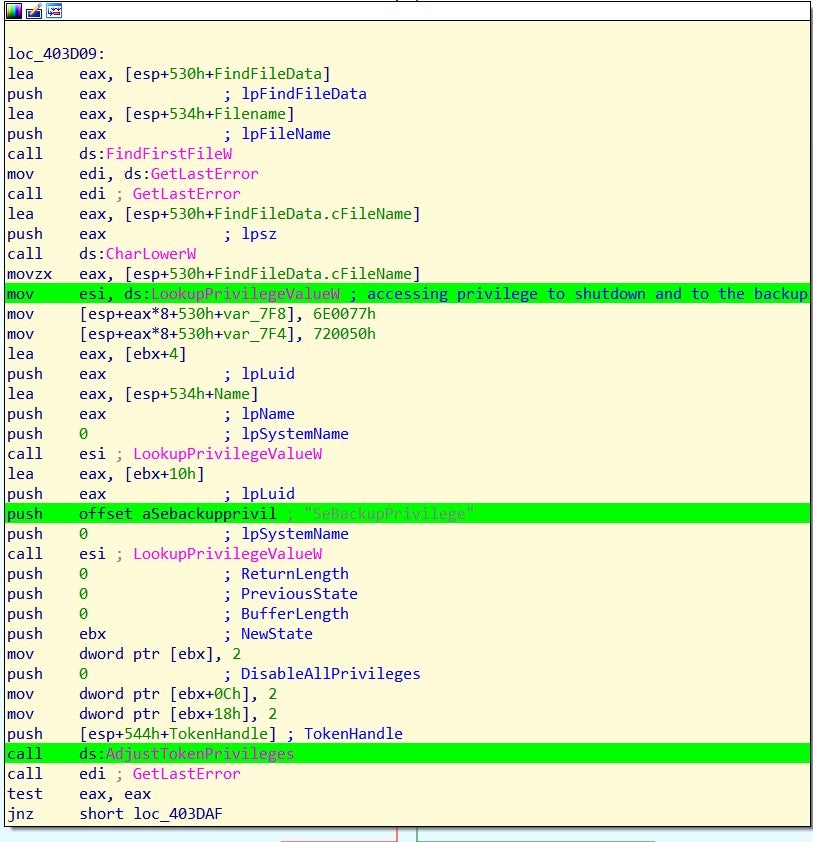Click the Filename variable in lea line
This screenshot has height=842, width=813.
tap(250, 114)
